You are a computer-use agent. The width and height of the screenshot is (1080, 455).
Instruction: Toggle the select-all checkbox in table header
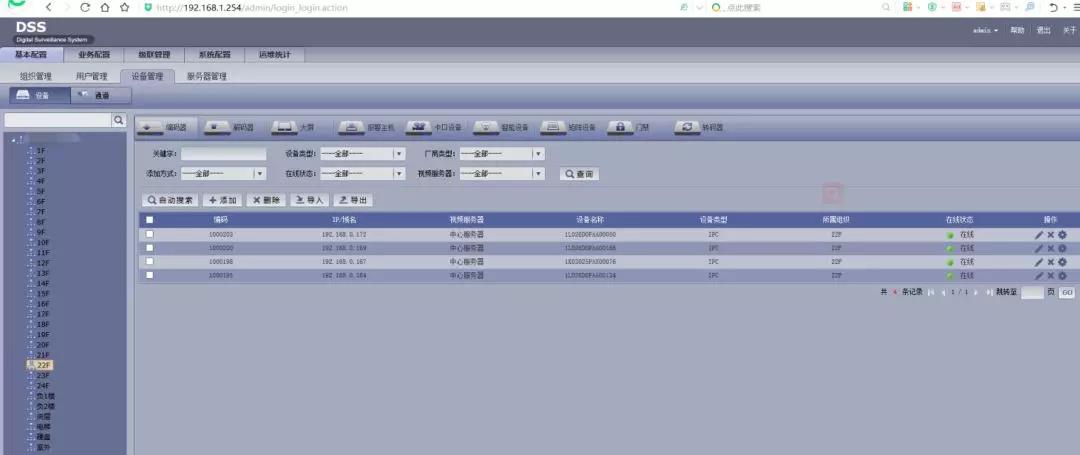pos(150,220)
